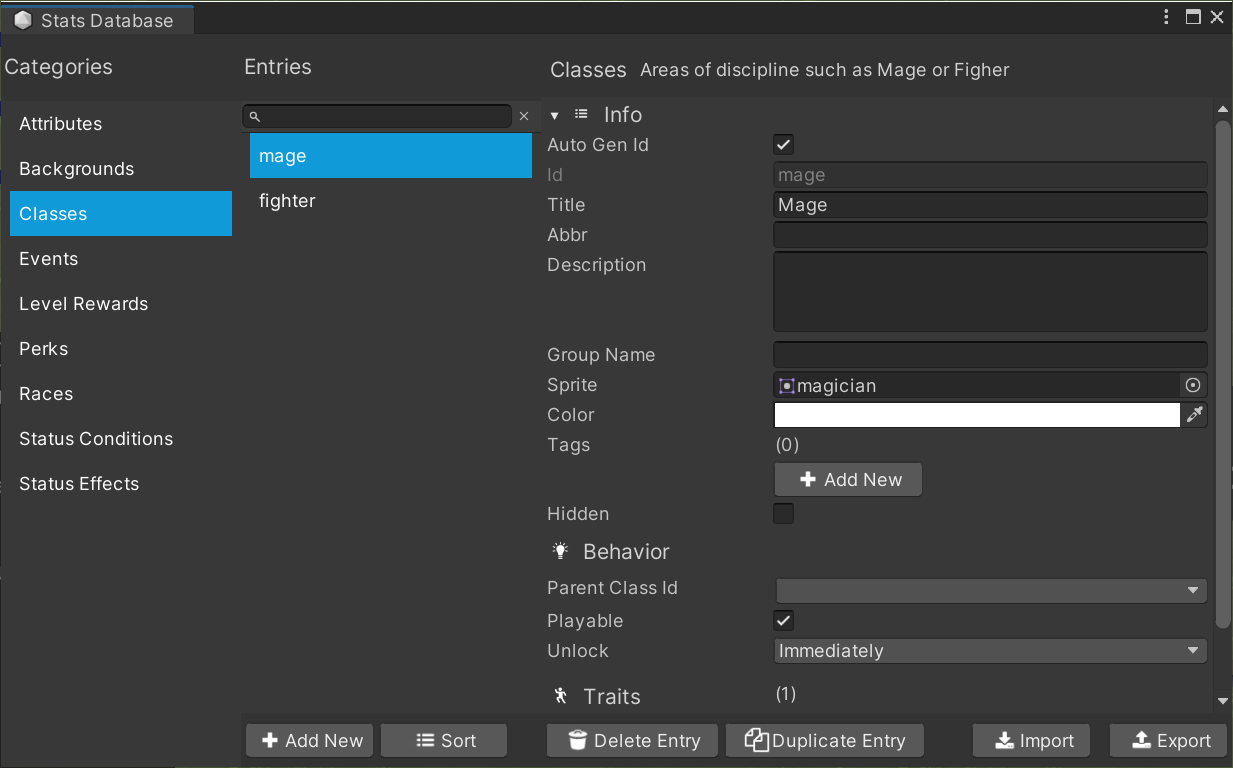
Task: Select the fighter entry in the list
Action: 287,201
